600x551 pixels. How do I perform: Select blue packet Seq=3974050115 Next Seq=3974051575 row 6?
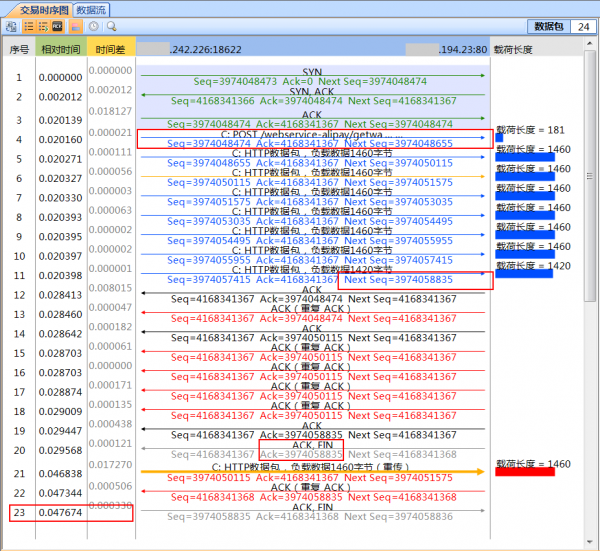[313, 178]
